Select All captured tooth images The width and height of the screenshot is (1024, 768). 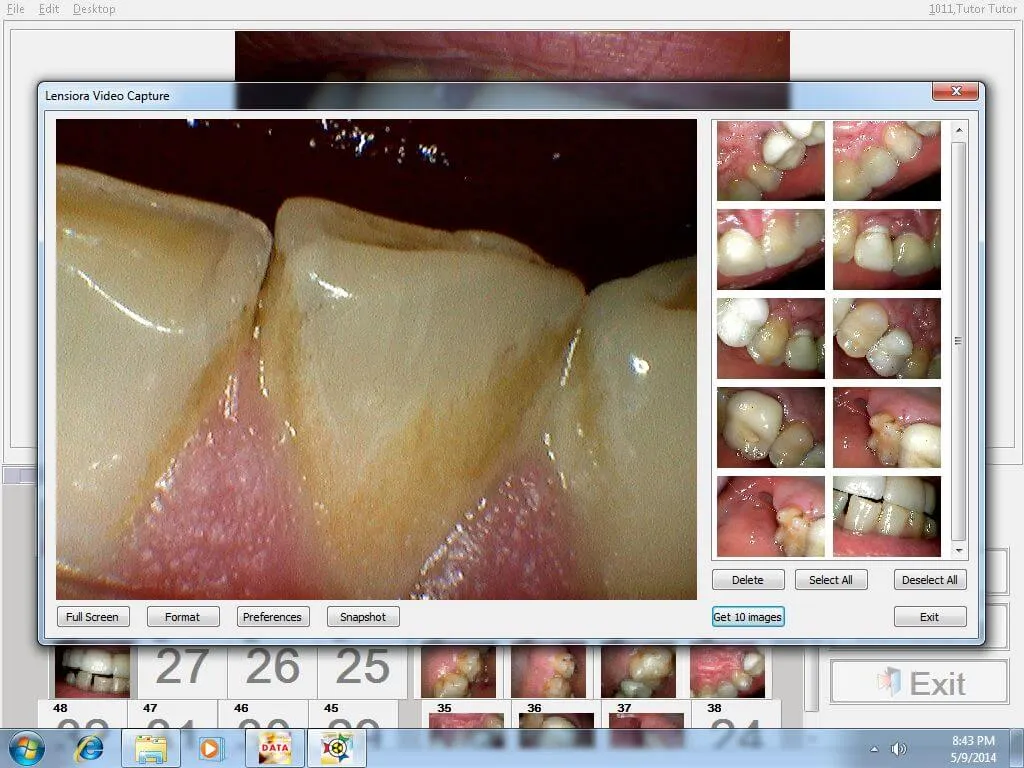click(831, 579)
